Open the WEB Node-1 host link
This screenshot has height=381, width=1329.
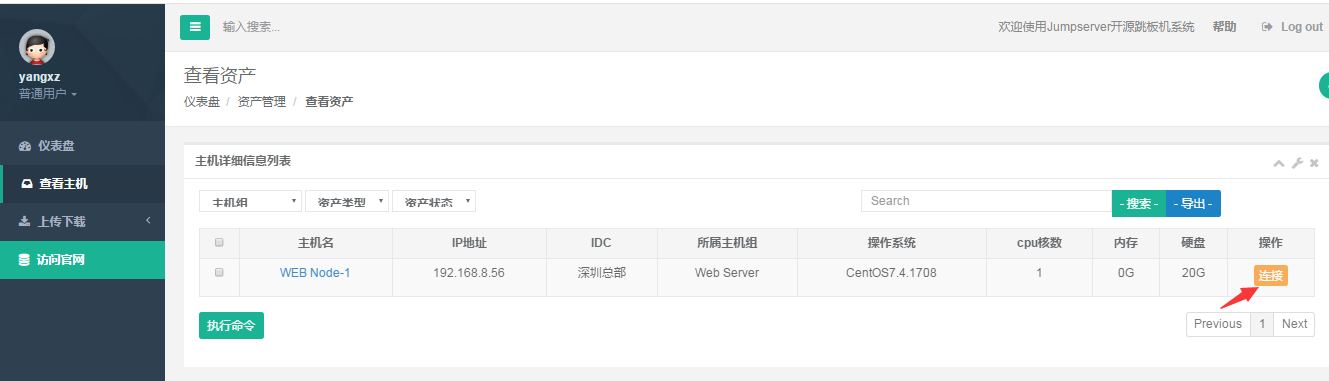click(315, 272)
